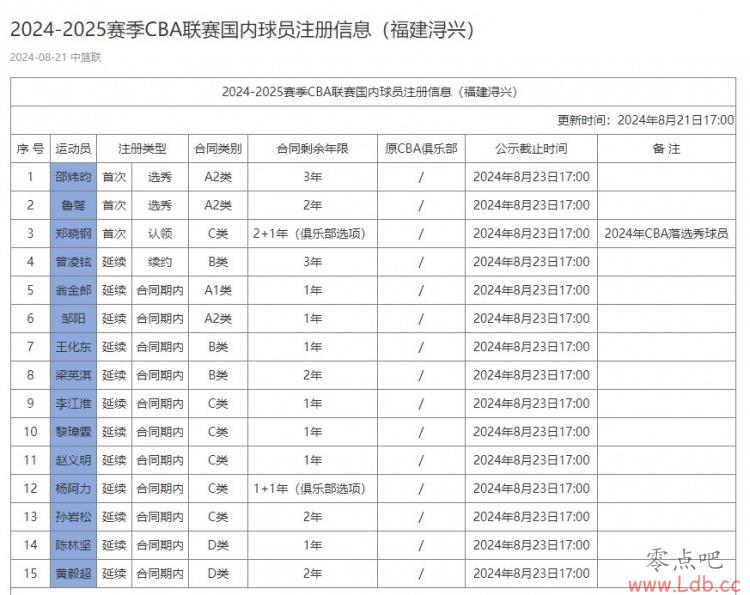
Task: Click the slash cell in 邹阳's row
Action: 421,319
